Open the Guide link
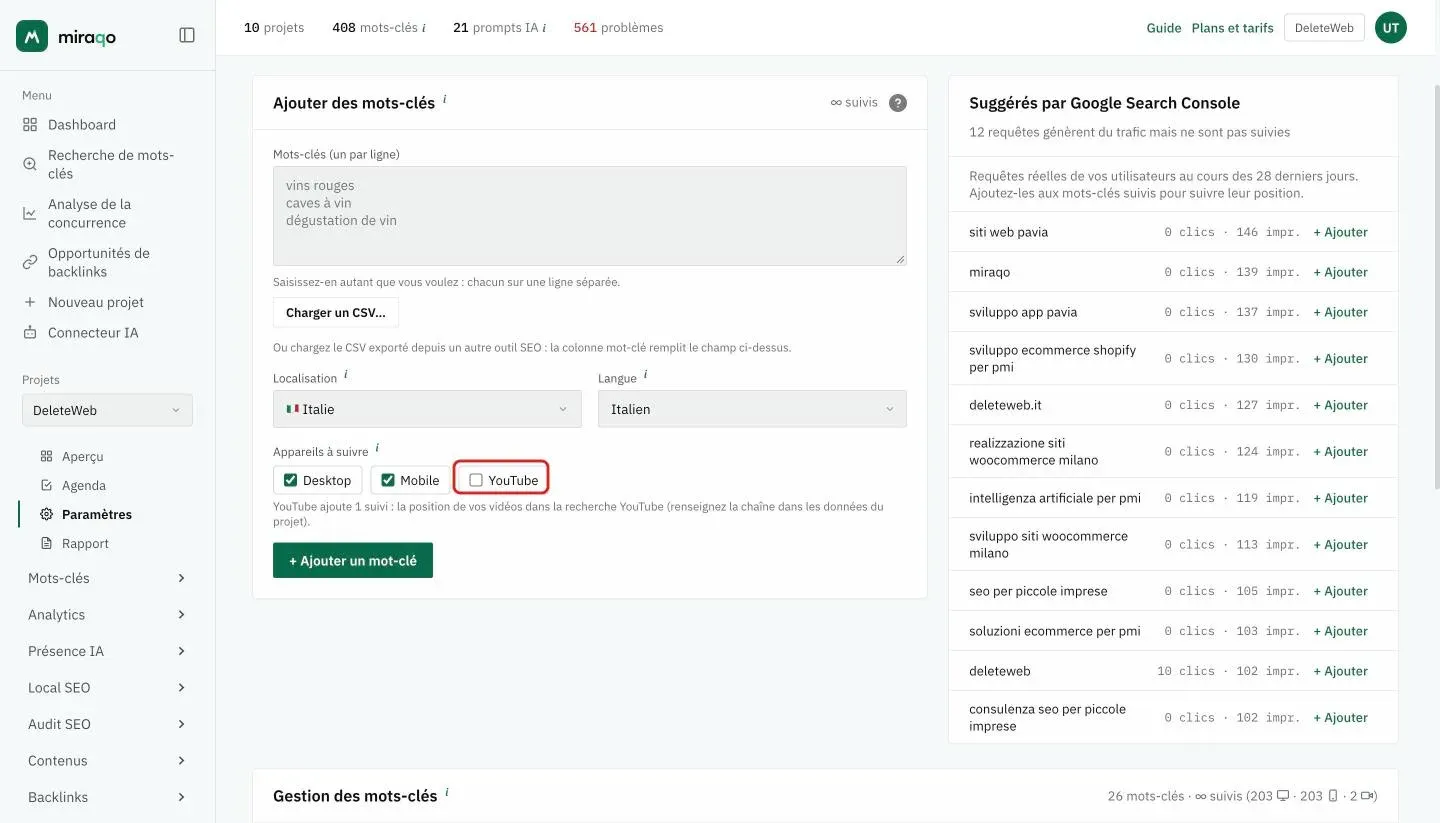The image size is (1440, 823). click(1164, 28)
